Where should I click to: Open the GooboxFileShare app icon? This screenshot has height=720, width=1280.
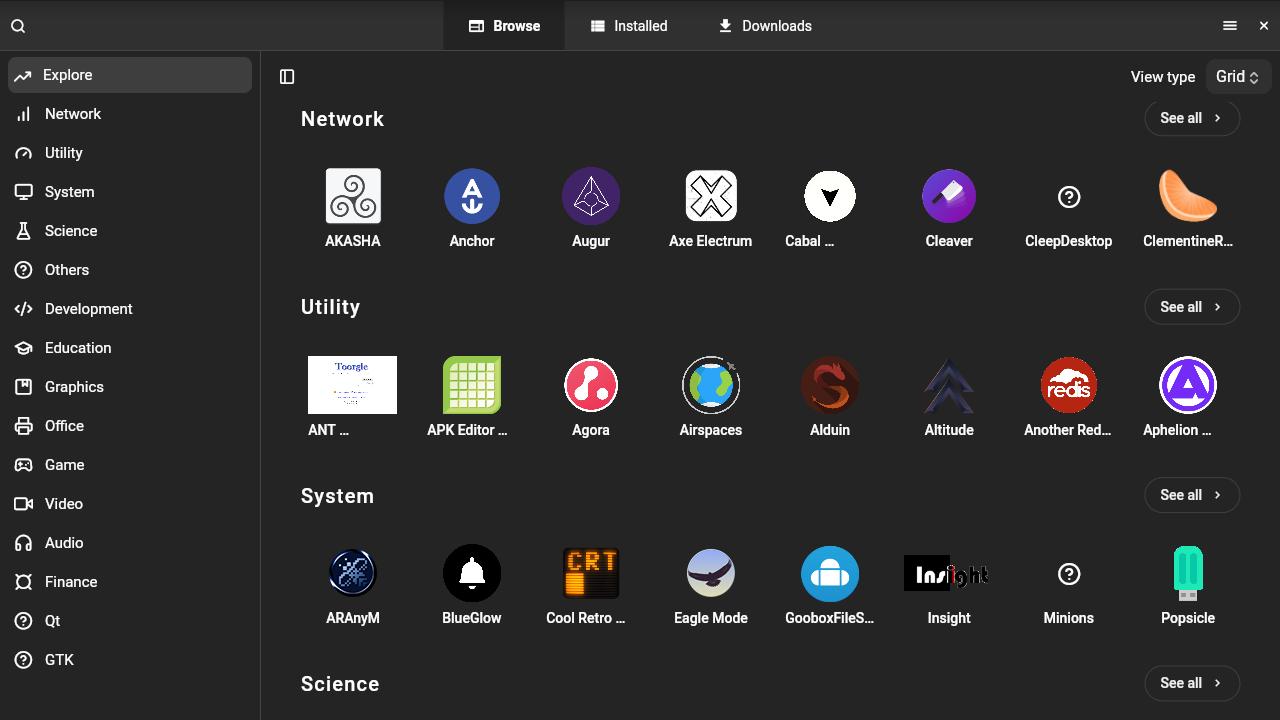[830, 573]
